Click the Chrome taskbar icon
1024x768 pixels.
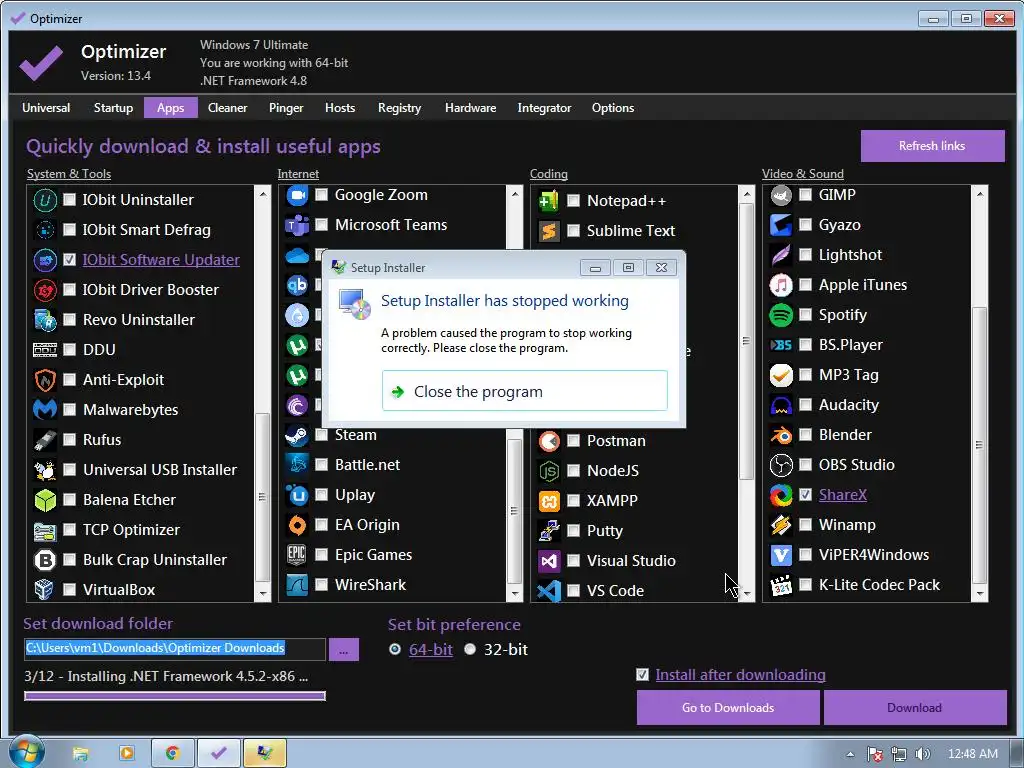pos(173,753)
